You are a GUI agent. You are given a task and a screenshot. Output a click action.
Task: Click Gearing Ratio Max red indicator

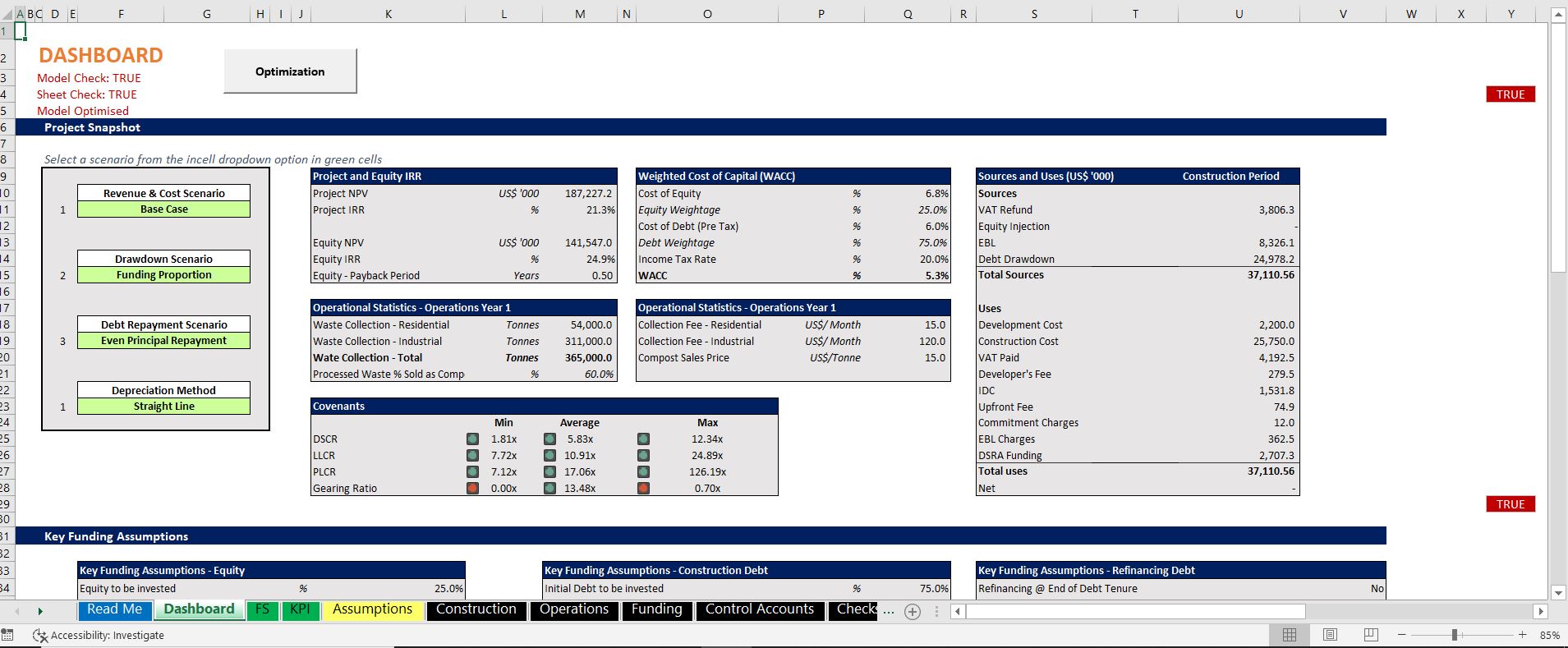[x=643, y=488]
